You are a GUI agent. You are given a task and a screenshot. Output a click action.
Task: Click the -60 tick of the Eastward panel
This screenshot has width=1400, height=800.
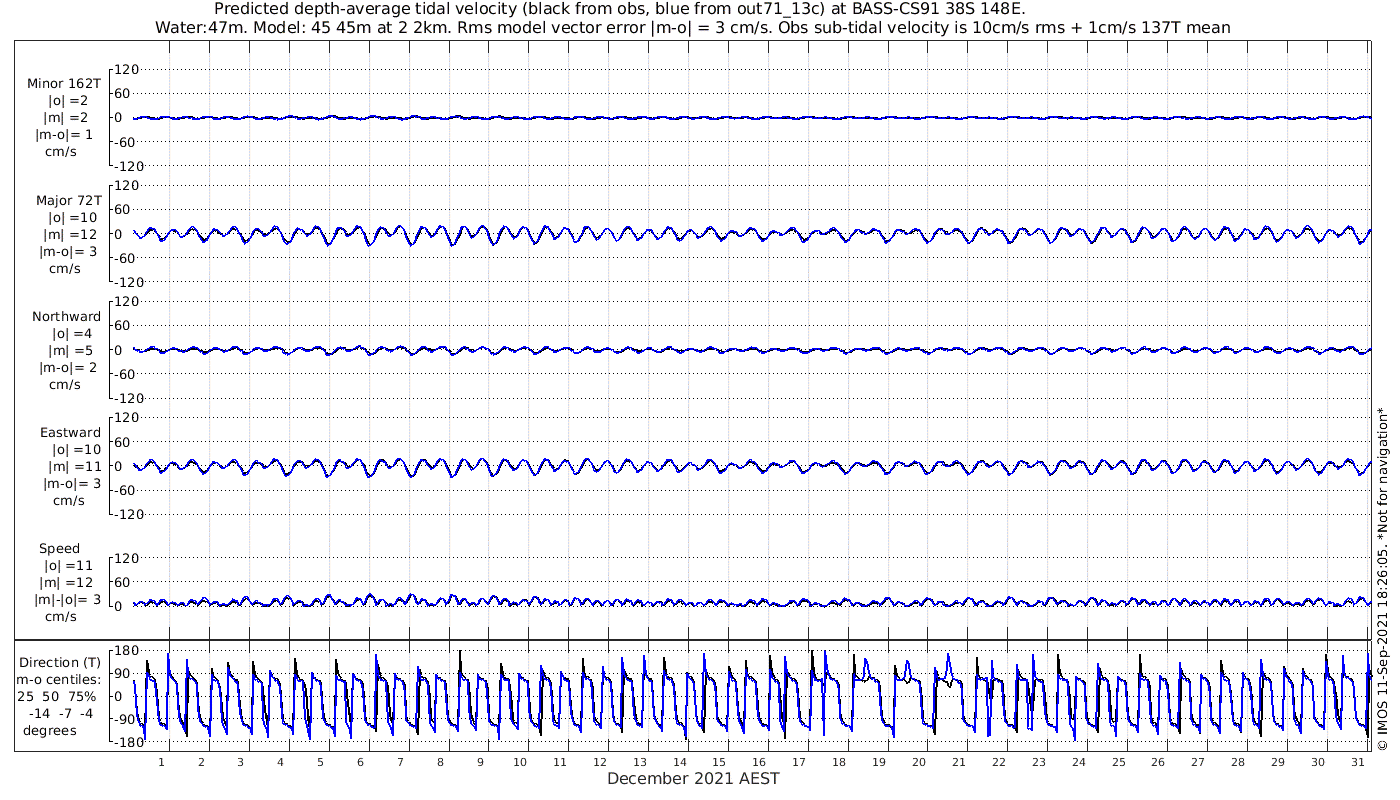coord(124,490)
